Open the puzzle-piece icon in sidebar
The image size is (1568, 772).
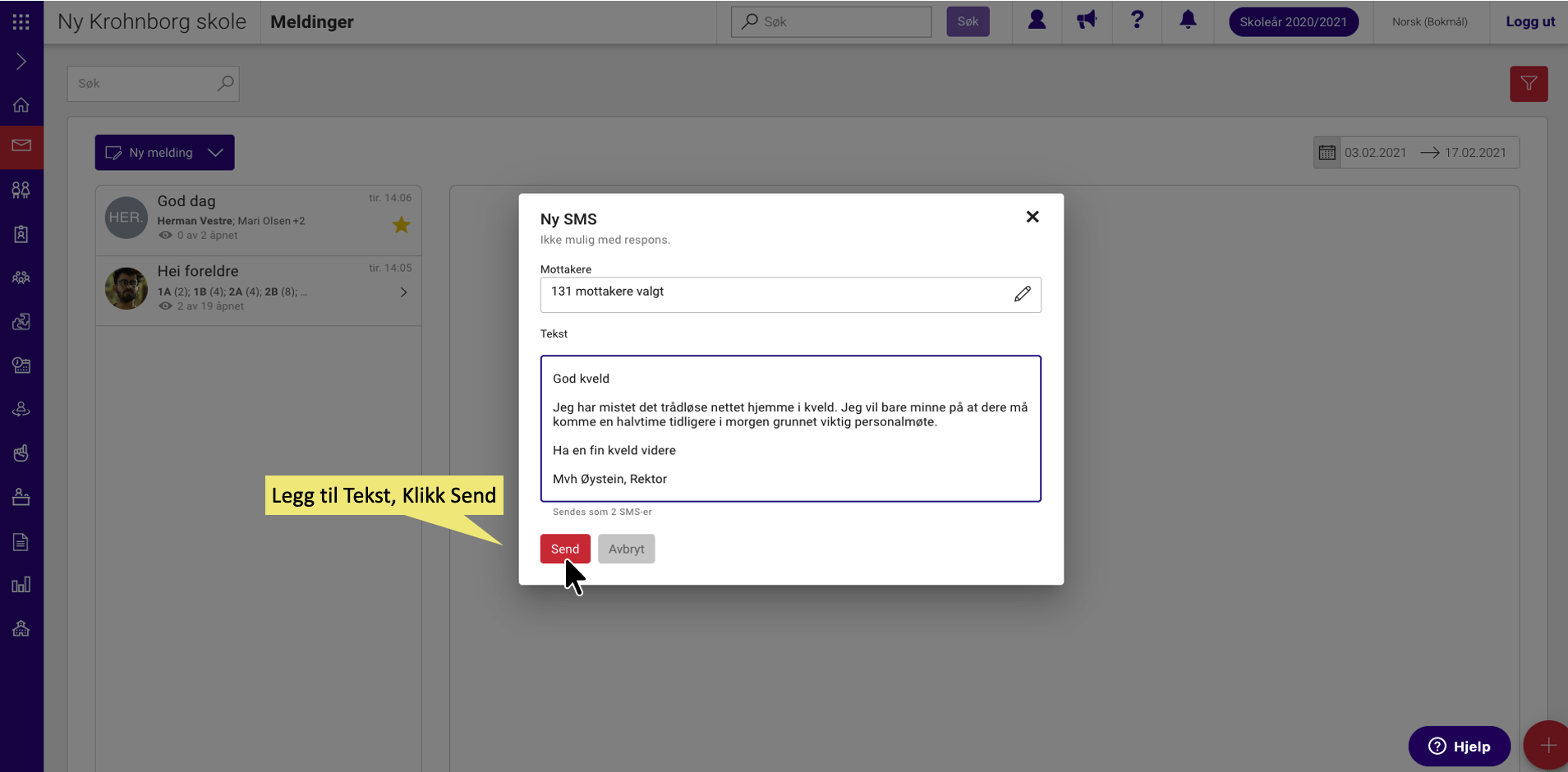tap(21, 322)
